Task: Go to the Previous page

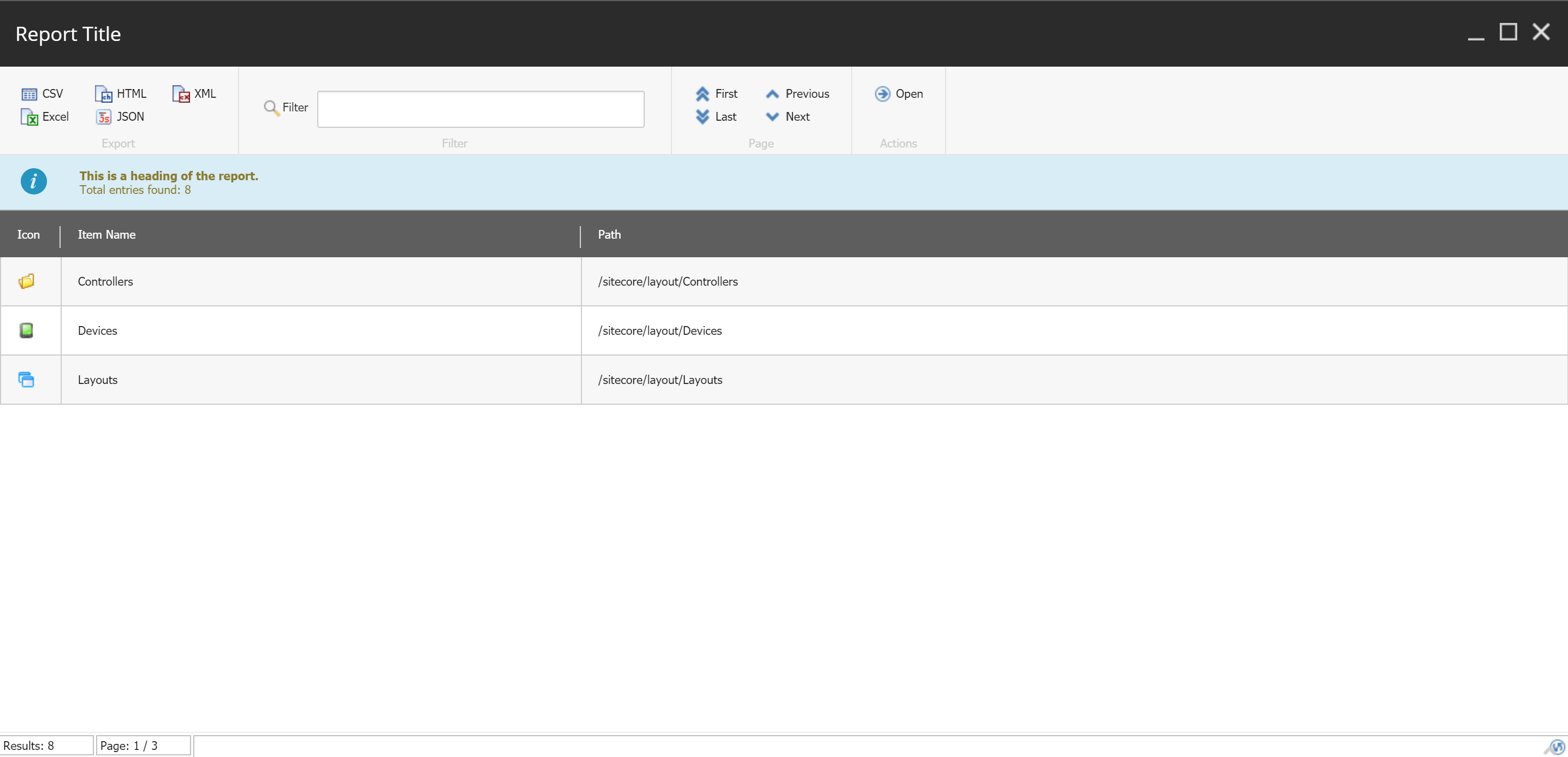Action: pos(798,94)
